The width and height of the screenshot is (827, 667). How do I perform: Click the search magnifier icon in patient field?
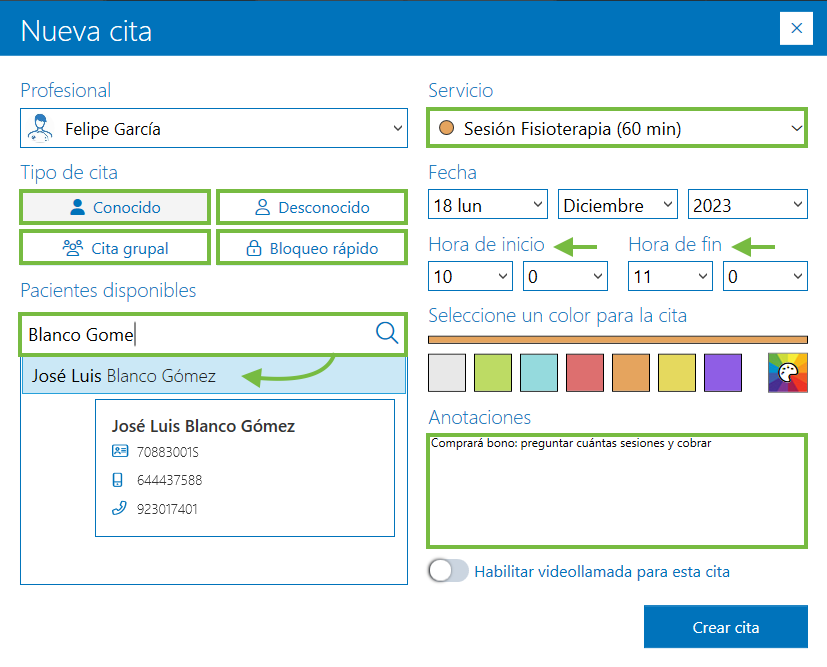click(387, 333)
